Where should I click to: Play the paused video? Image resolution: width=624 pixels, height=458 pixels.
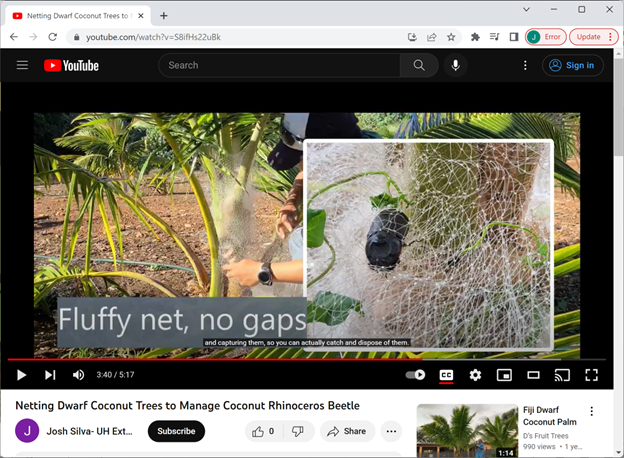[x=21, y=375]
